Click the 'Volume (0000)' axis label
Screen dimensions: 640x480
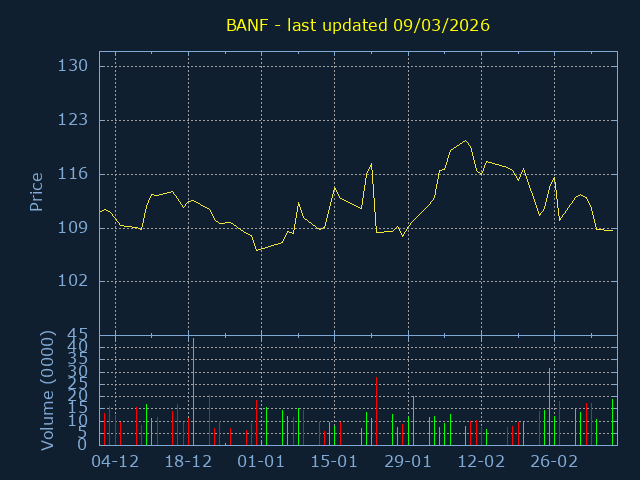pos(47,391)
